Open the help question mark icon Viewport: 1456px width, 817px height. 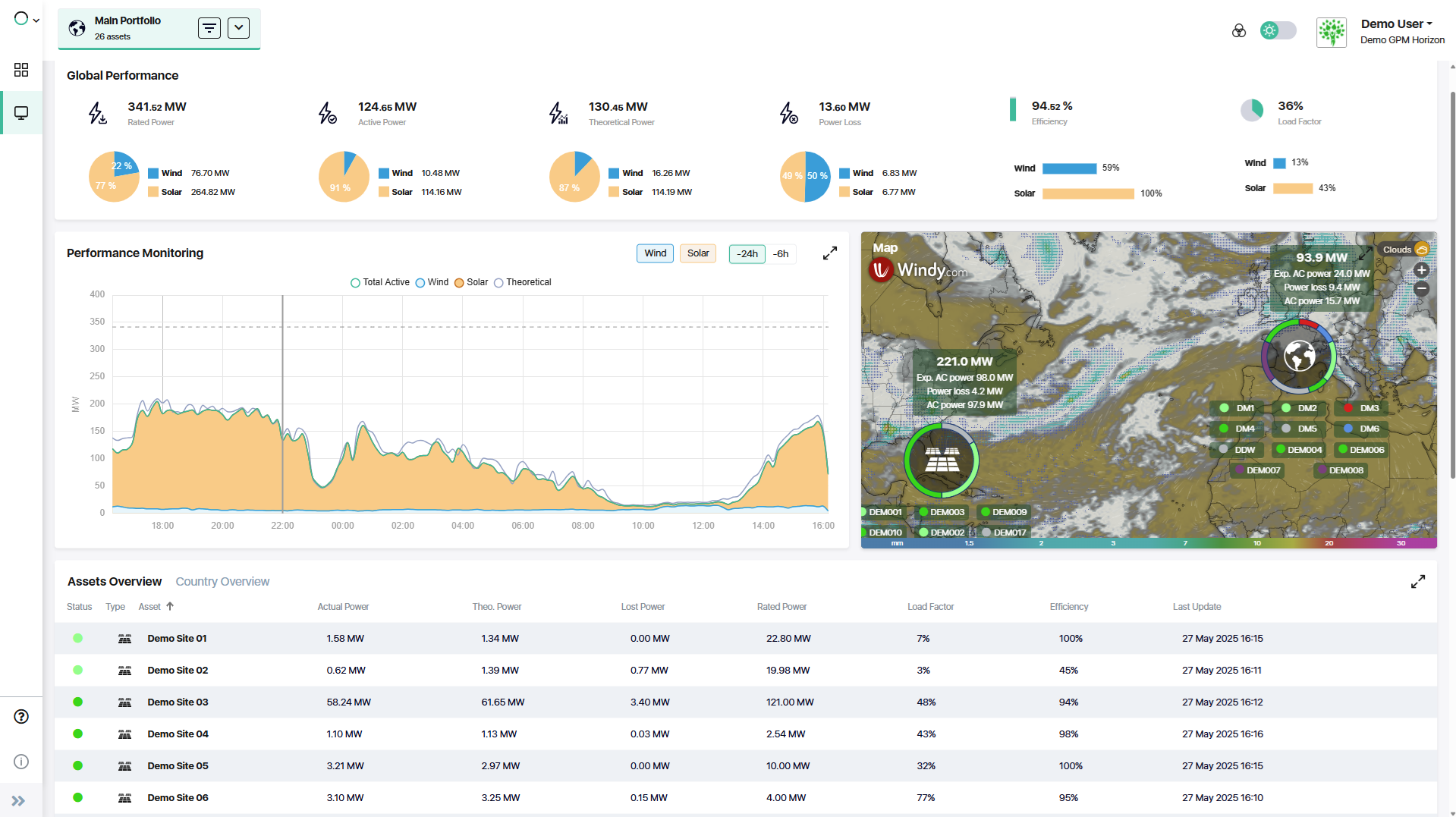click(20, 716)
